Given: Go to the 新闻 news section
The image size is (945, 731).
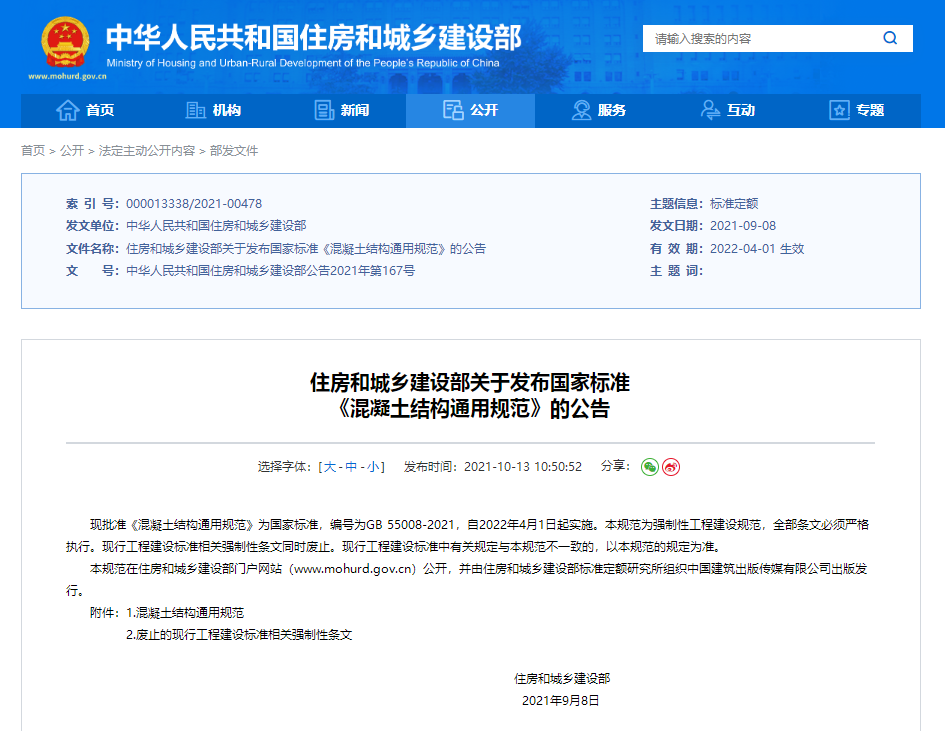Looking at the screenshot, I should click(x=341, y=110).
